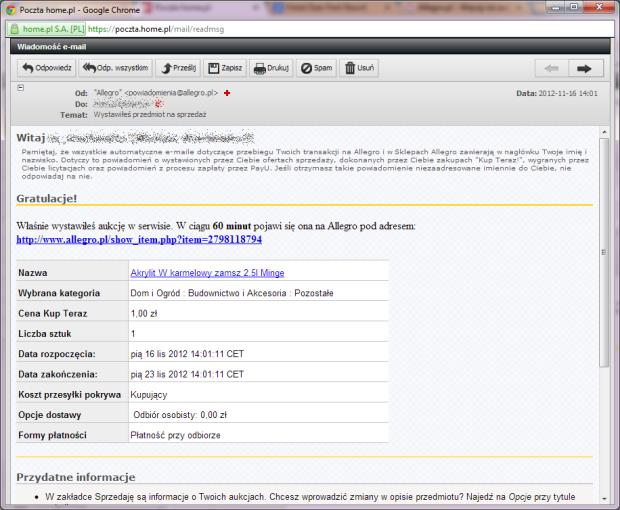Select the sender address powiadomienia@allegro.pl

click(x=171, y=93)
